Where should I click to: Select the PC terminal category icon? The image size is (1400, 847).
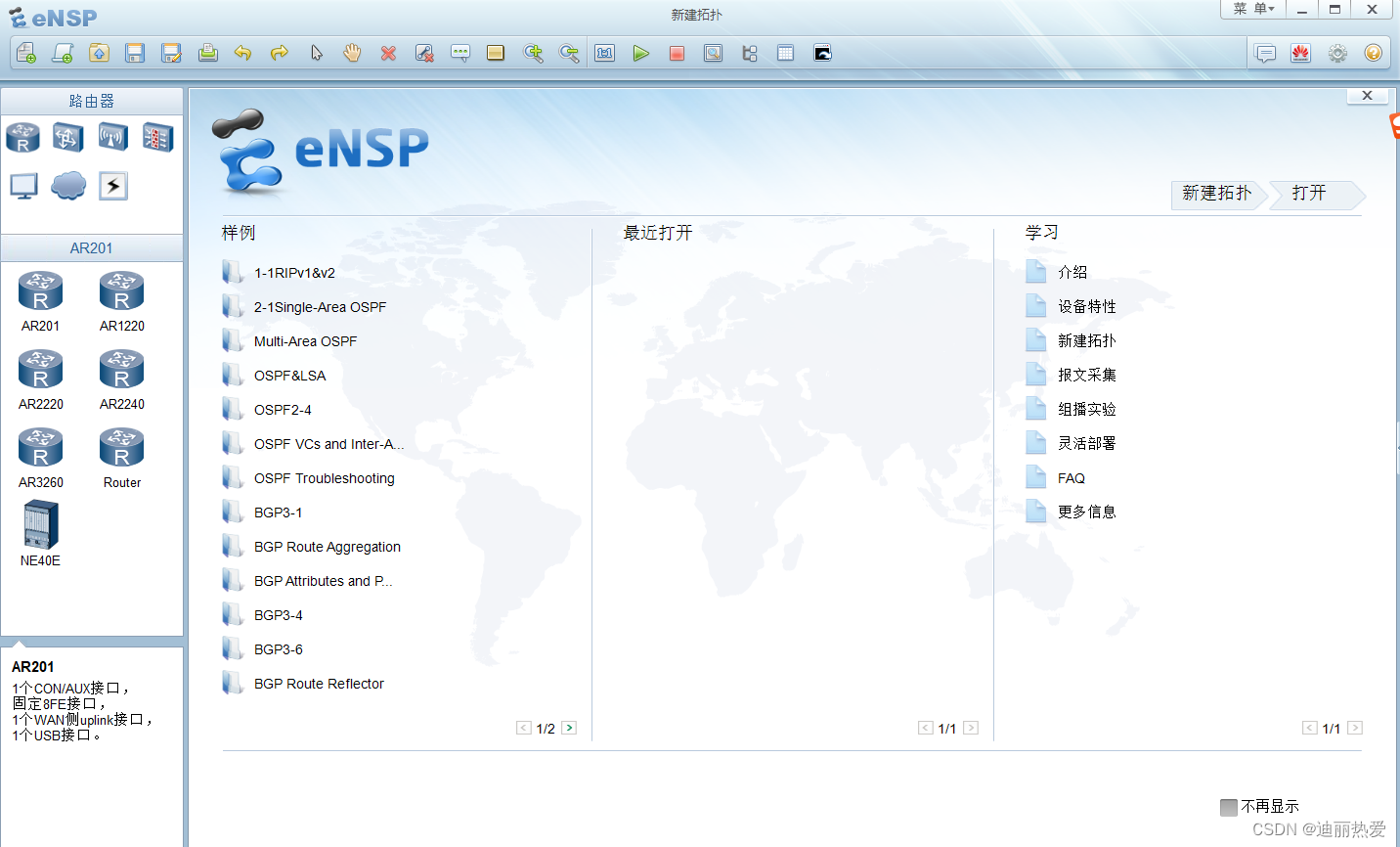pyautogui.click(x=23, y=185)
